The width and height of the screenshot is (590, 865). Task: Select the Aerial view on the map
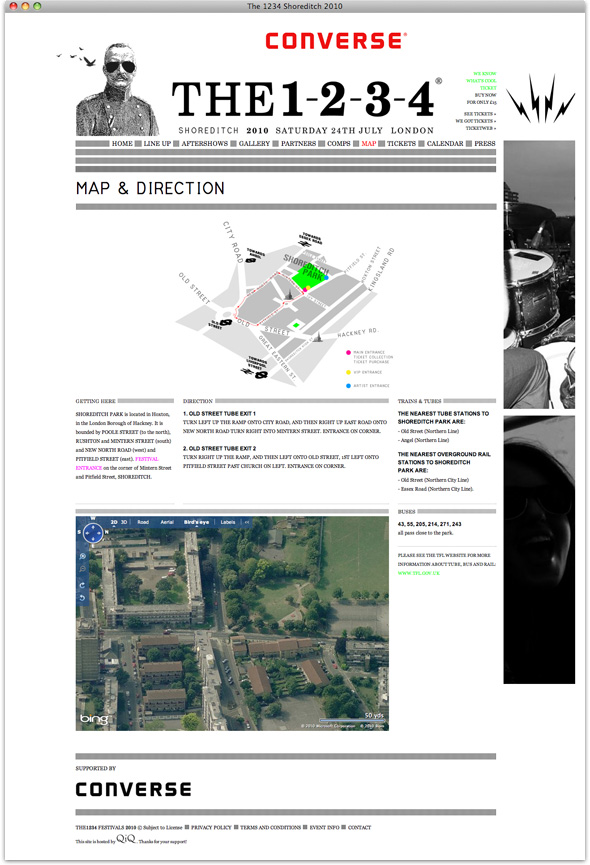[x=167, y=522]
